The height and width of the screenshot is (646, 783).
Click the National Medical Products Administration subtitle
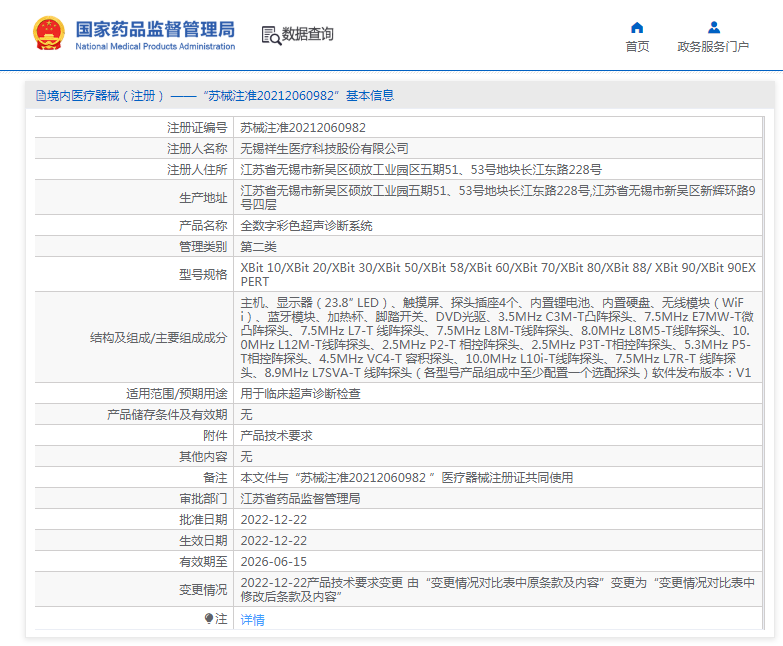[155, 47]
